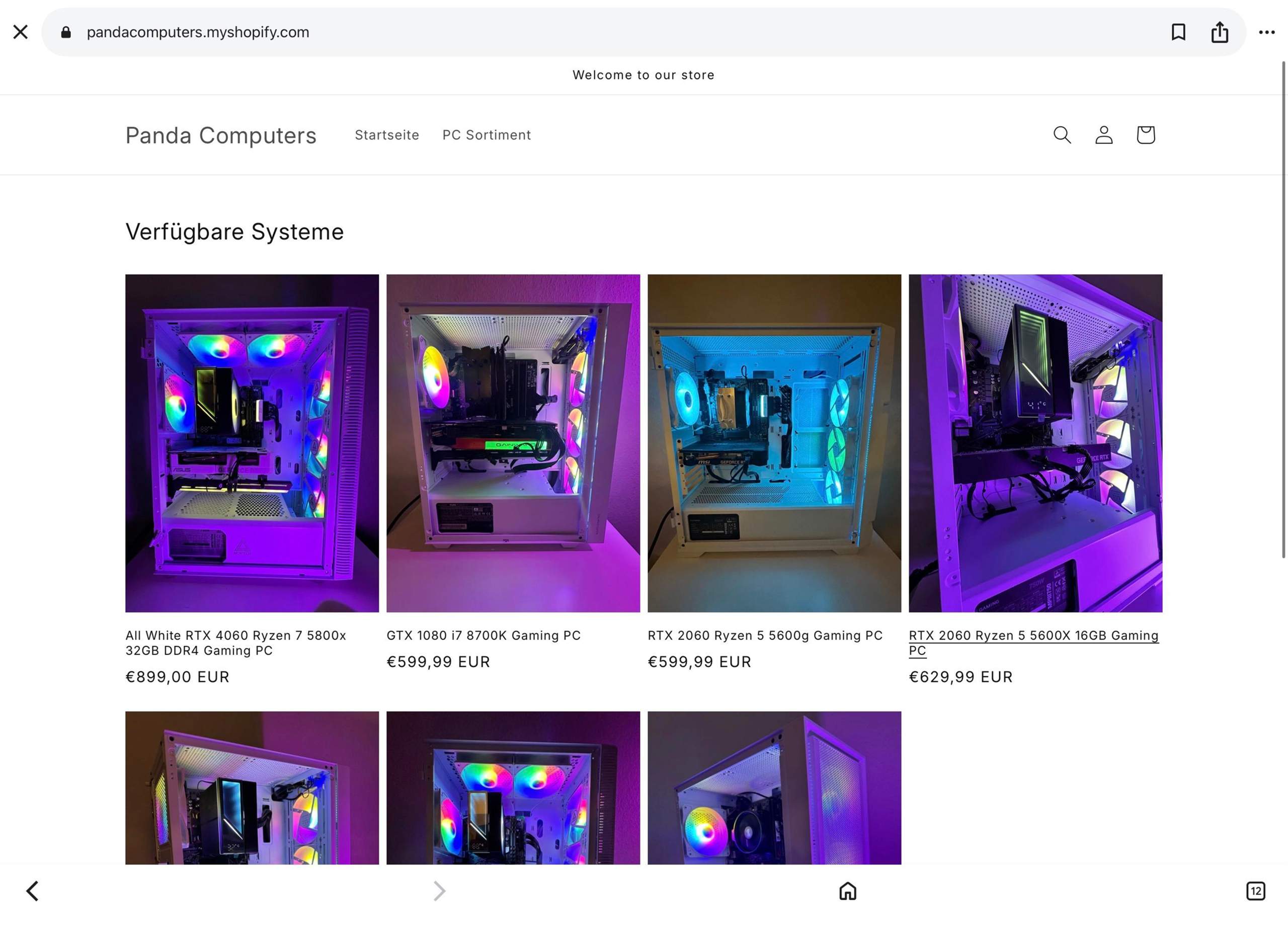Open the share icon next to bookmark
The width and height of the screenshot is (1288, 941).
(x=1219, y=32)
